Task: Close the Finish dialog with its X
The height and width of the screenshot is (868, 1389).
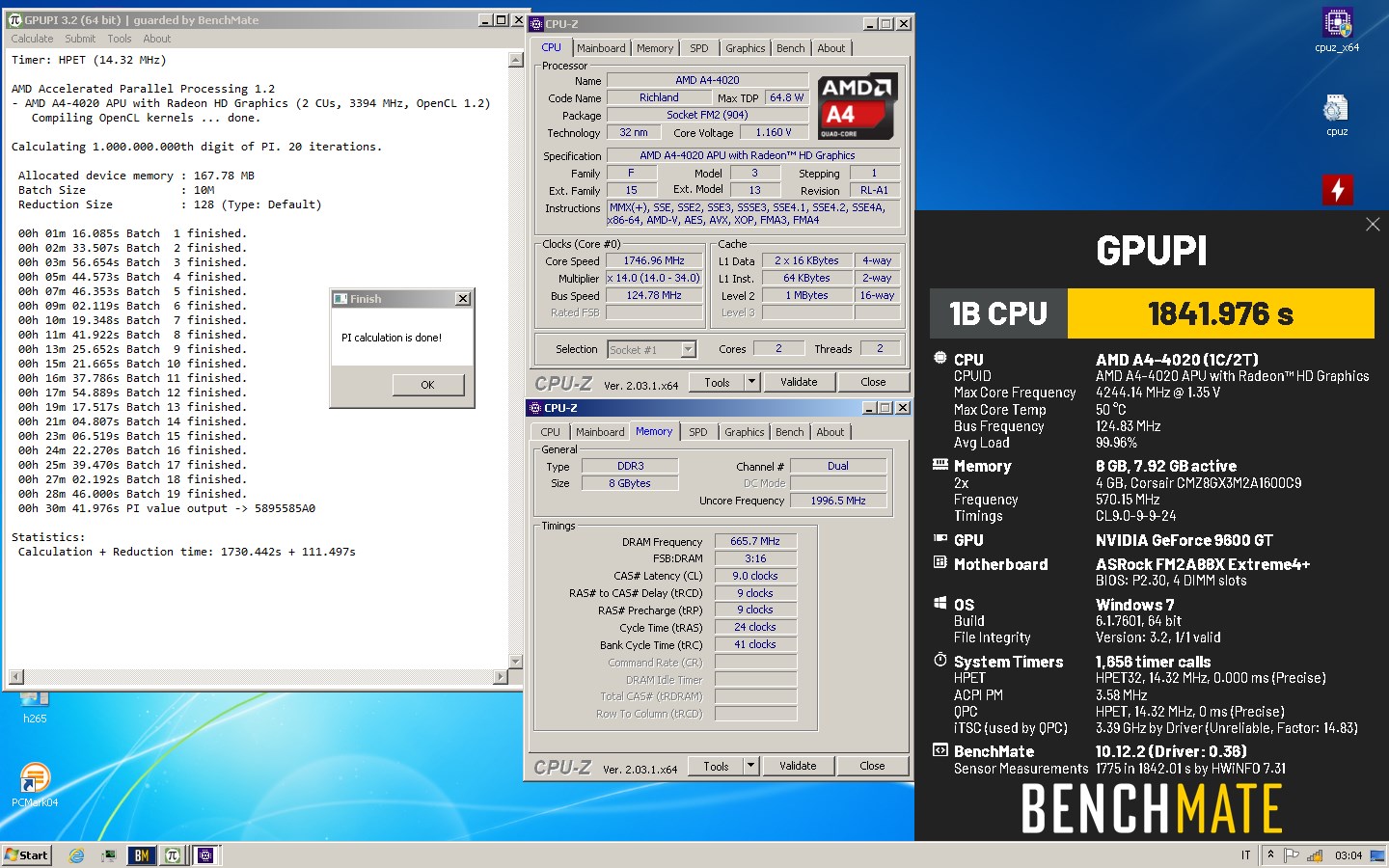Action: click(463, 299)
